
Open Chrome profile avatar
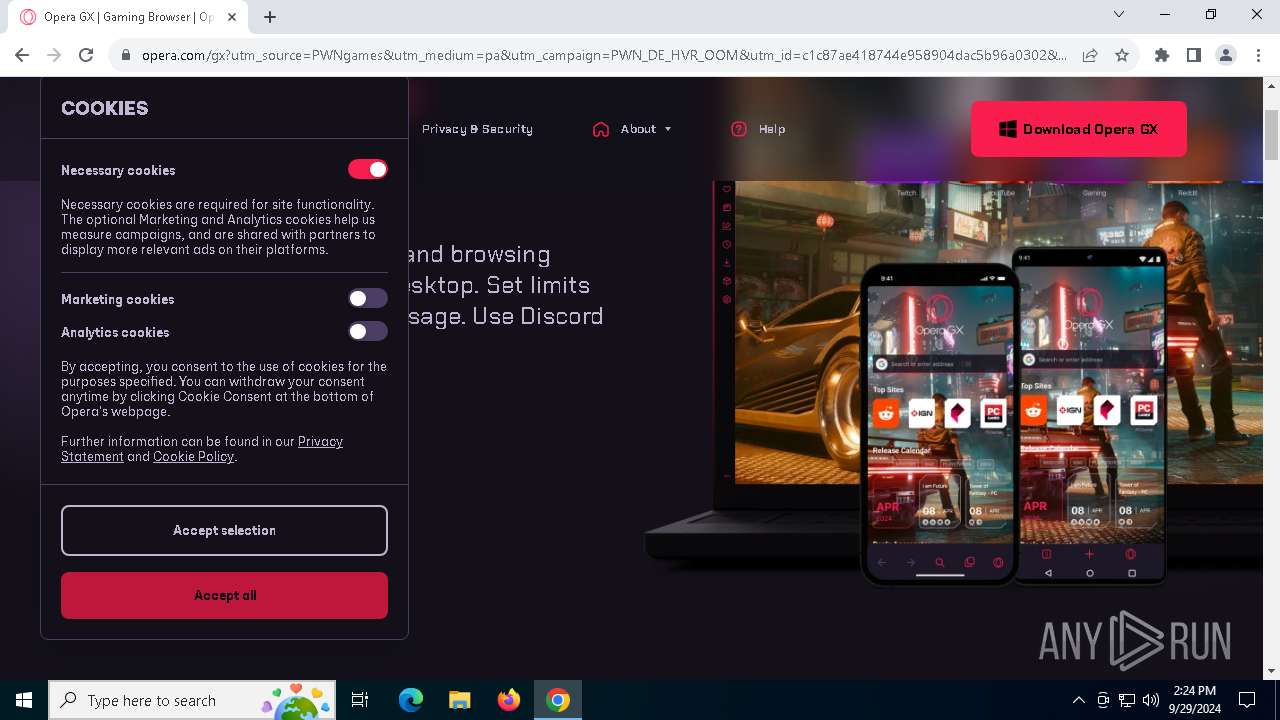coord(1226,56)
